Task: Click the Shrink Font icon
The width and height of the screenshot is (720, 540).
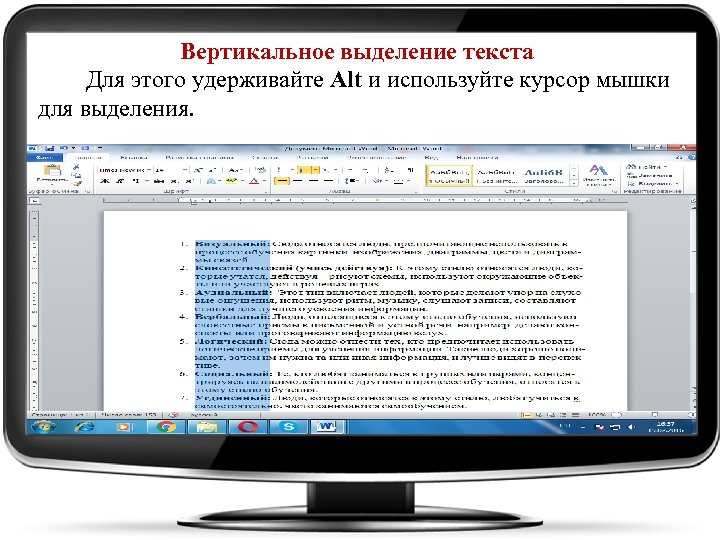Action: tap(211, 170)
